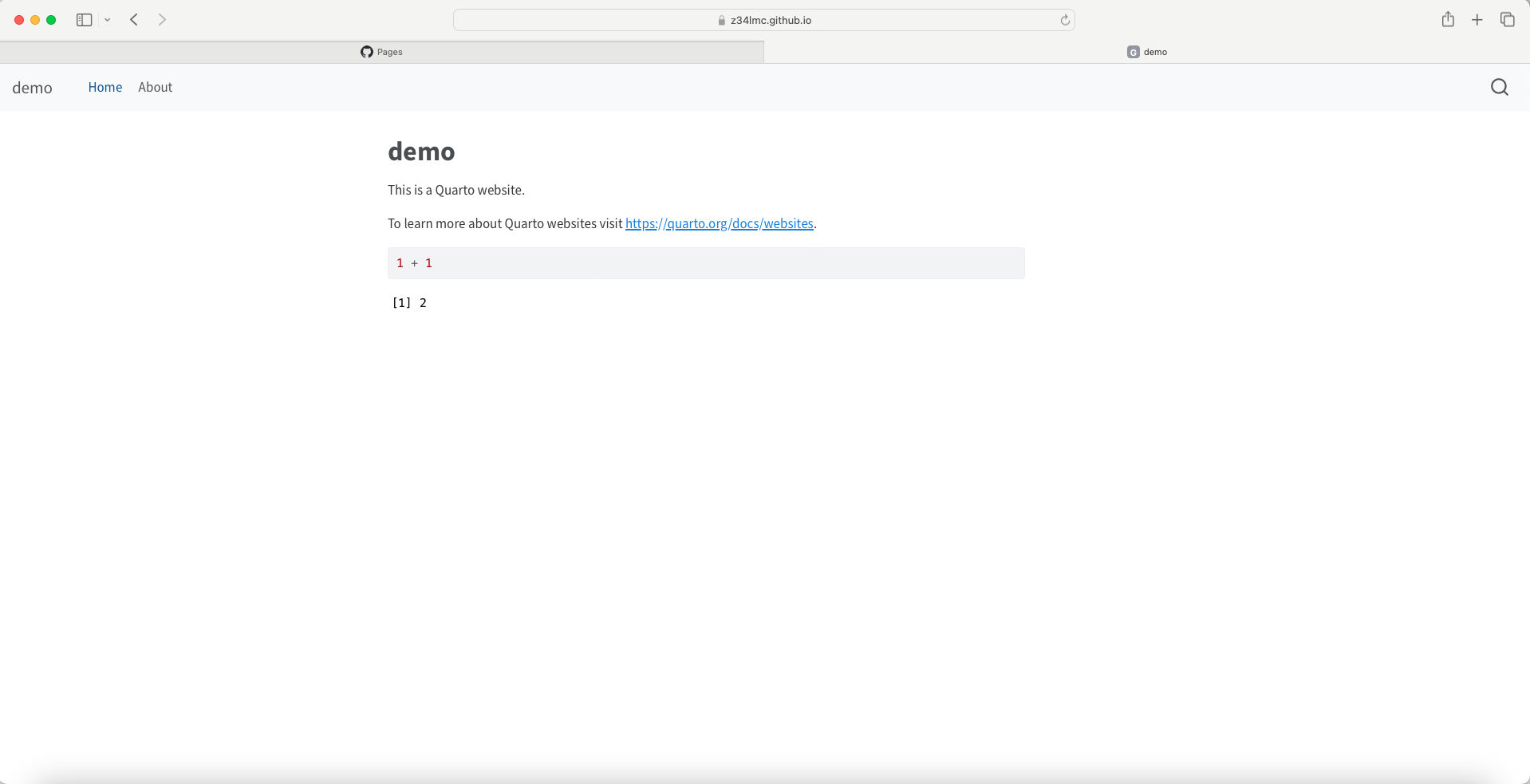The height and width of the screenshot is (784, 1530).
Task: Expand the tab group dropdown chevron
Action: pyautogui.click(x=108, y=20)
